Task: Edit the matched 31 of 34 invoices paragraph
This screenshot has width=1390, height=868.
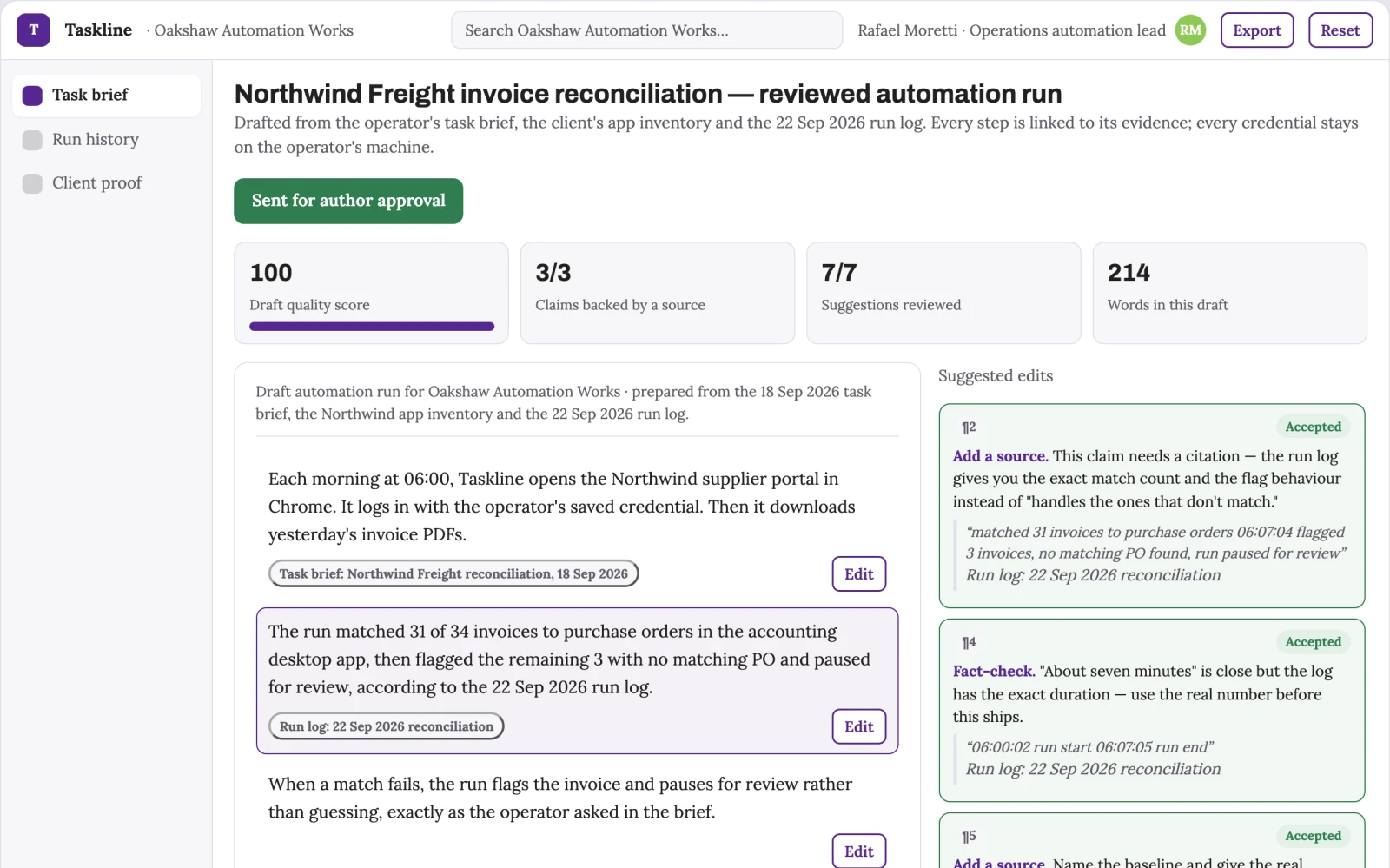Action: point(859,727)
